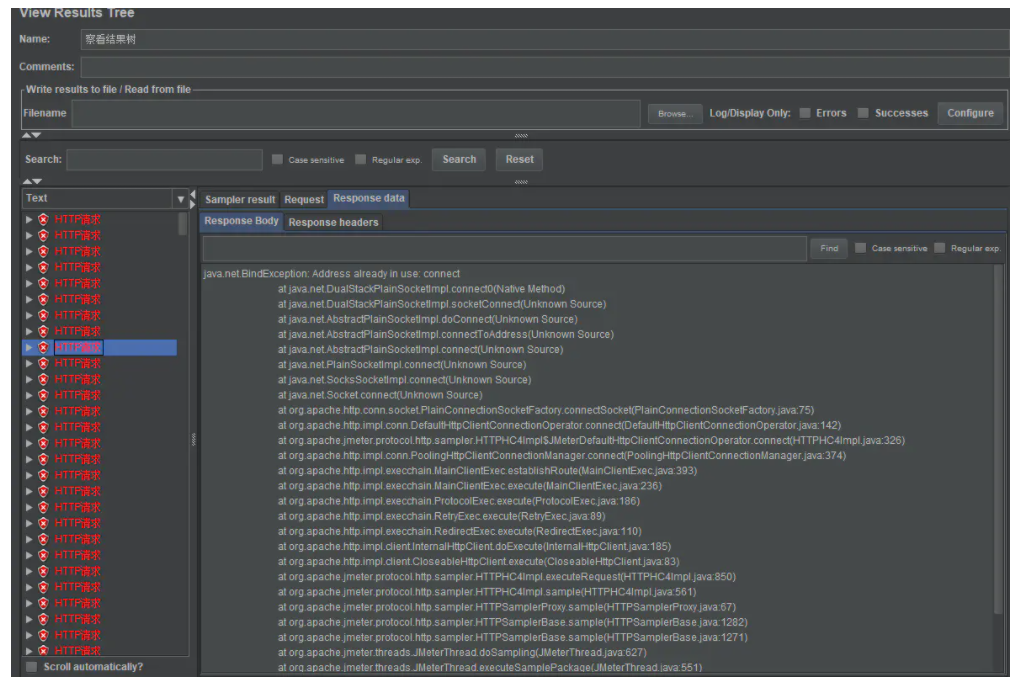The height and width of the screenshot is (683, 1018).
Task: Expand the highlighted HTTP请求 tree node arrow
Action: pos(29,347)
